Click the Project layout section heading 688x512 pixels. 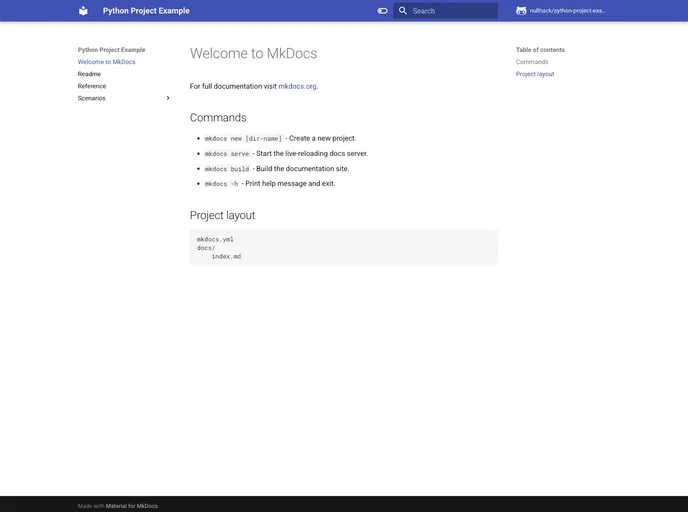(x=222, y=215)
